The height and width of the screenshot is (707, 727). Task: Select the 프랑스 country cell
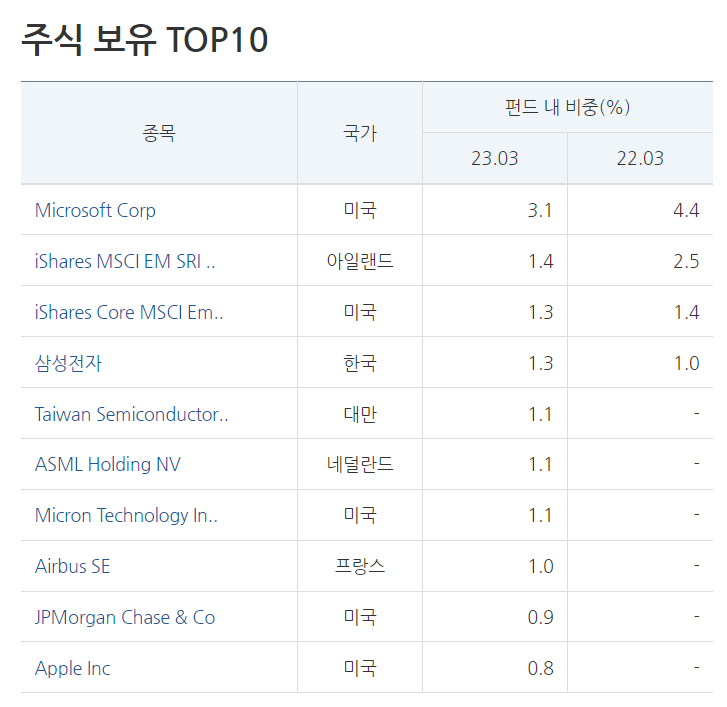point(360,567)
